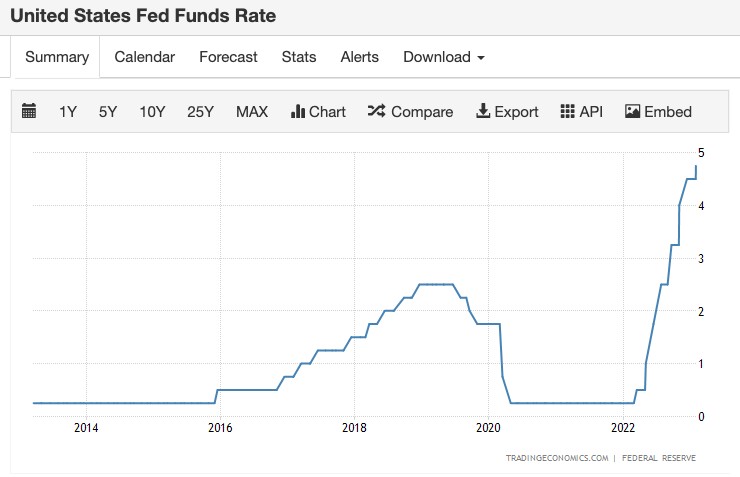The width and height of the screenshot is (740, 477).
Task: Open the Calendar tab
Action: click(x=144, y=57)
